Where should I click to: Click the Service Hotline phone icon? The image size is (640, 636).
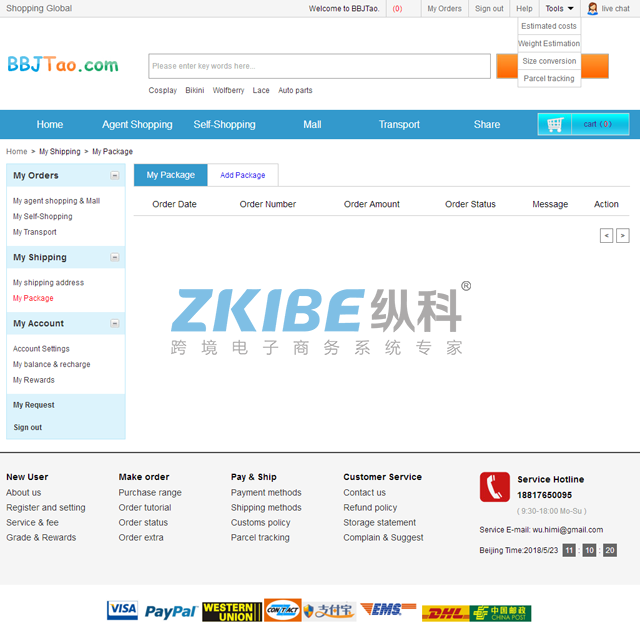495,487
